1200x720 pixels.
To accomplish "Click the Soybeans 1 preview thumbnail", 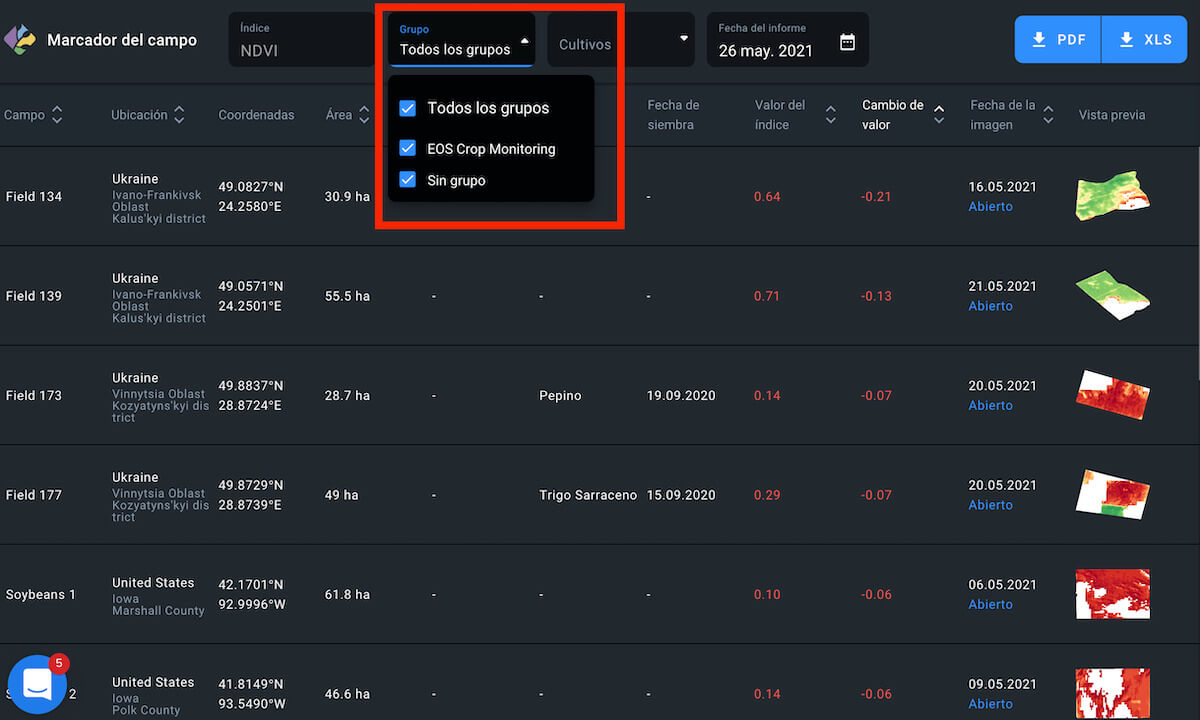I will (1111, 594).
